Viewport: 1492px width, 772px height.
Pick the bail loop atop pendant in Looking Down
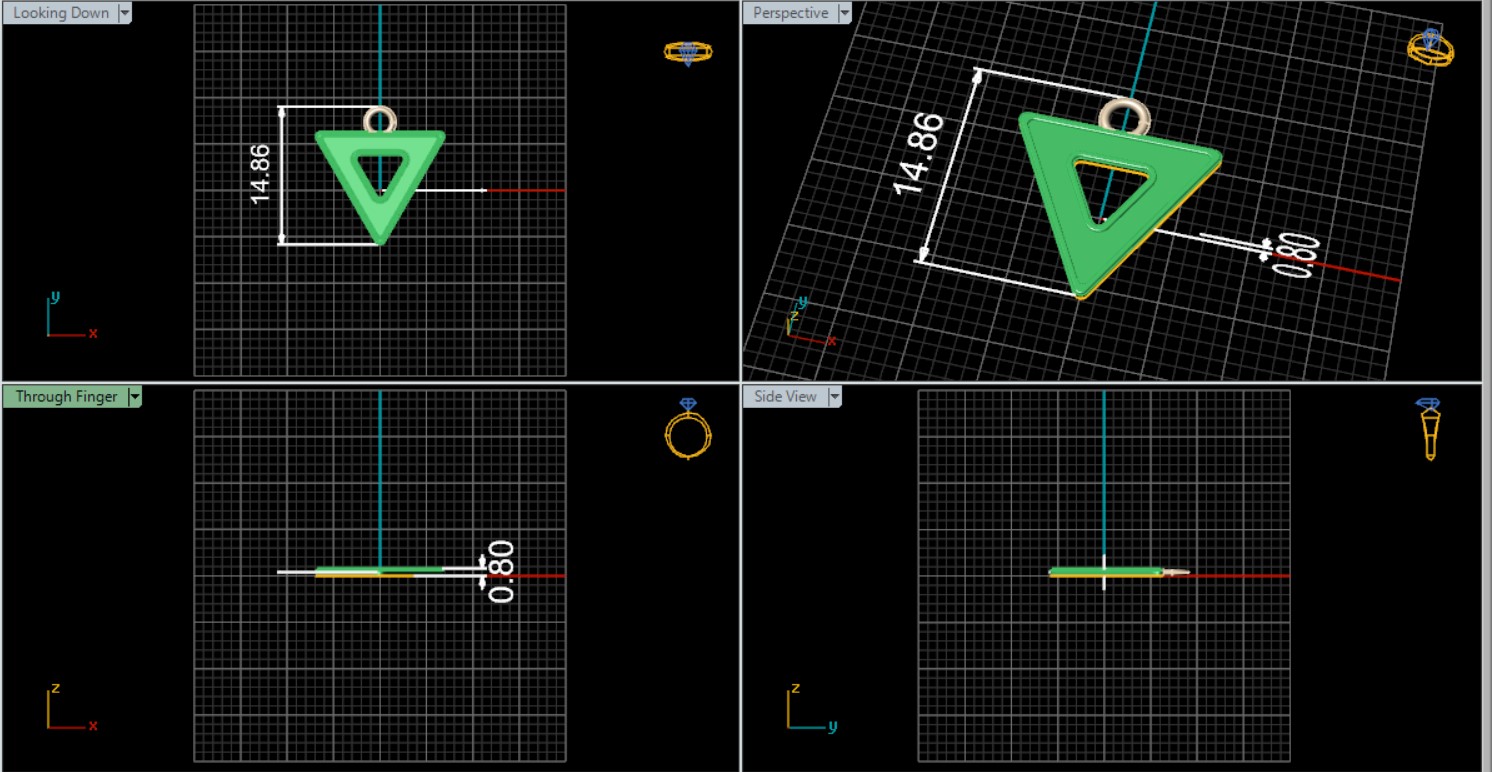pyautogui.click(x=380, y=118)
